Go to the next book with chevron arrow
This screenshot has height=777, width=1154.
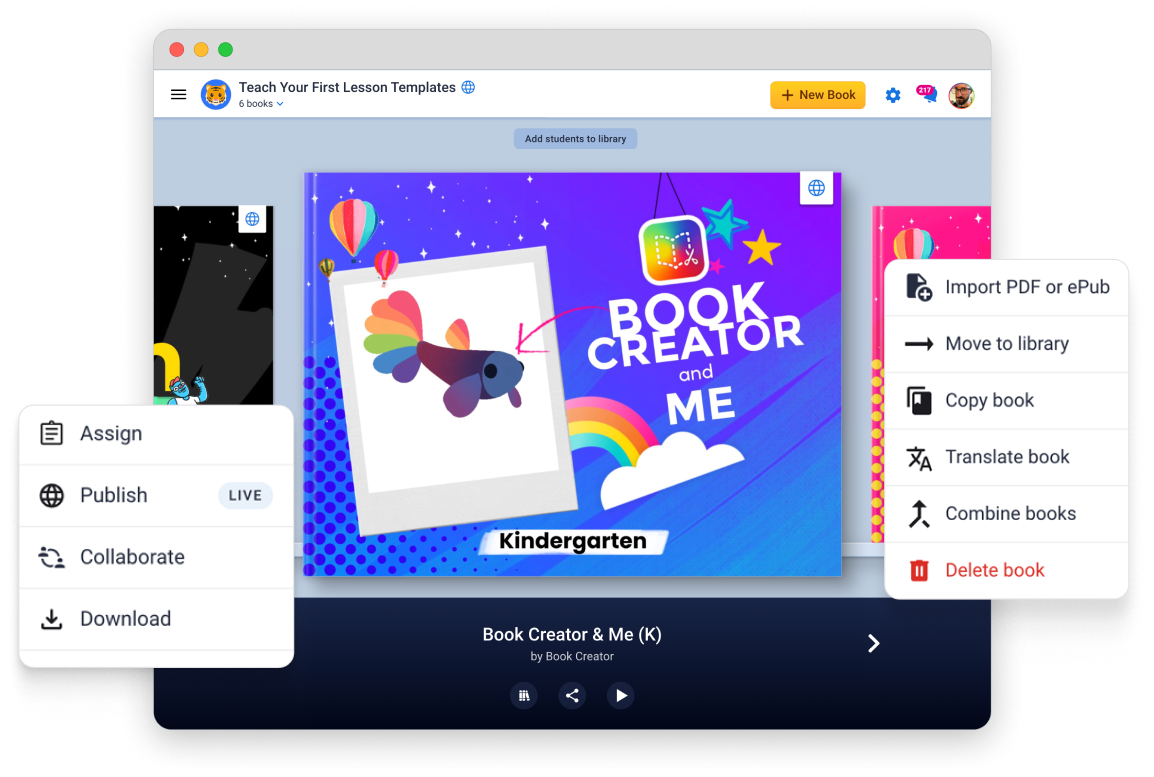pos(874,644)
